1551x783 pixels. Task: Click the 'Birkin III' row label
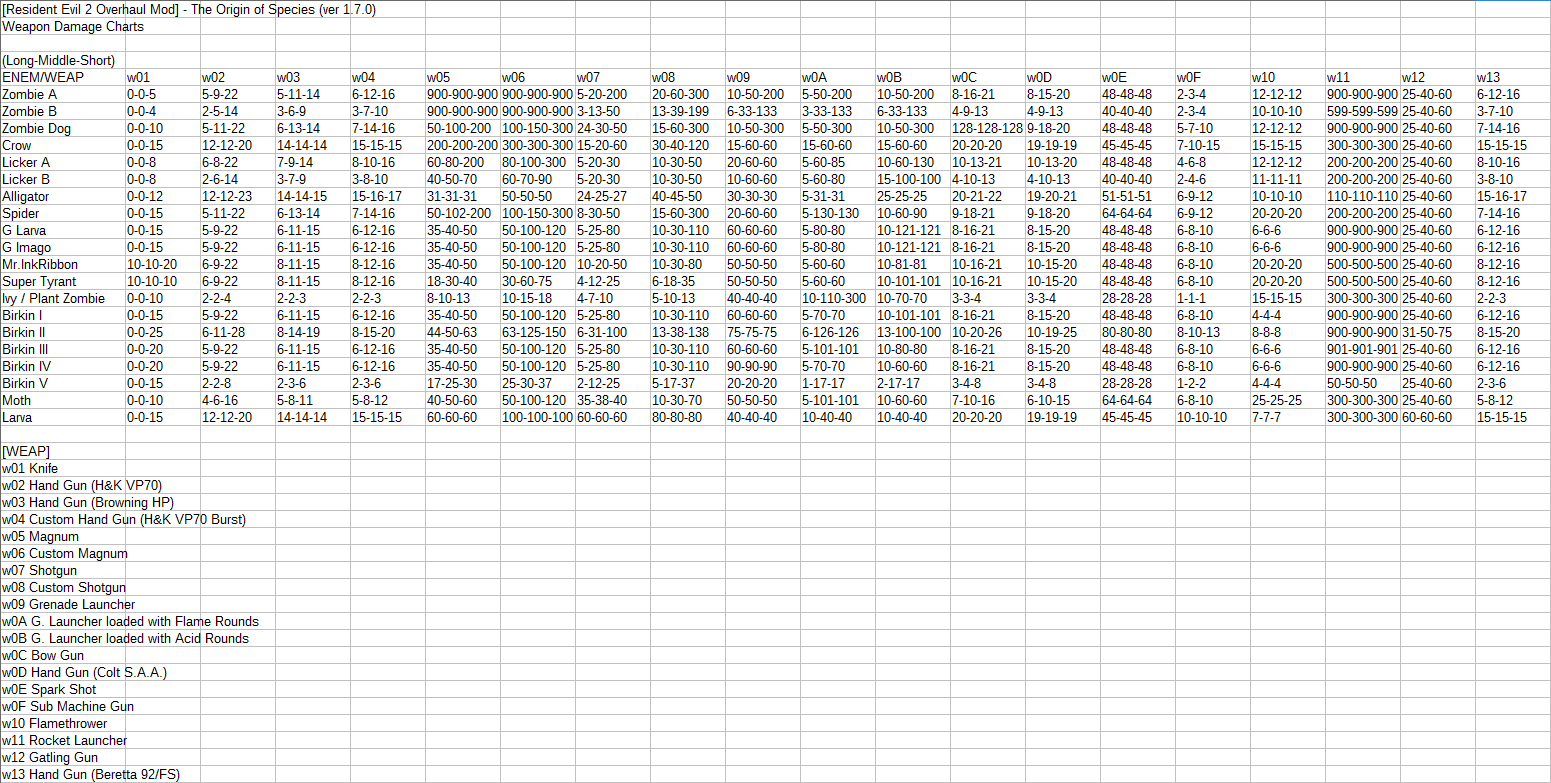63,349
